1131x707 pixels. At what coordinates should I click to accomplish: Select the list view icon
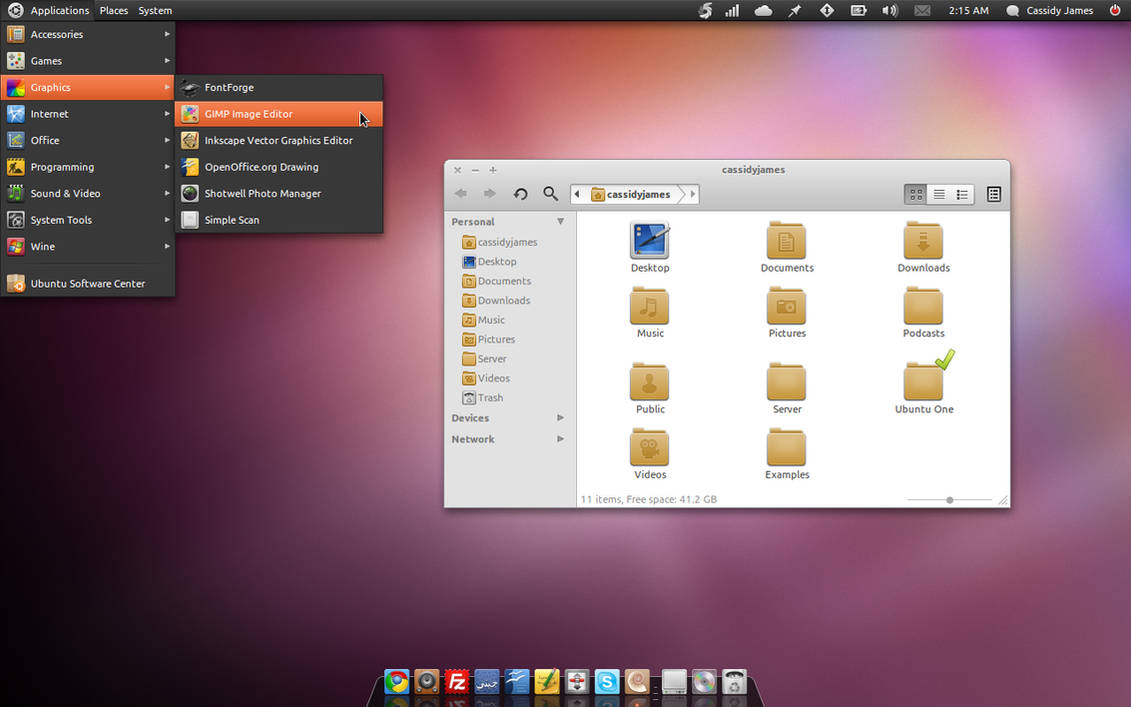click(x=938, y=194)
